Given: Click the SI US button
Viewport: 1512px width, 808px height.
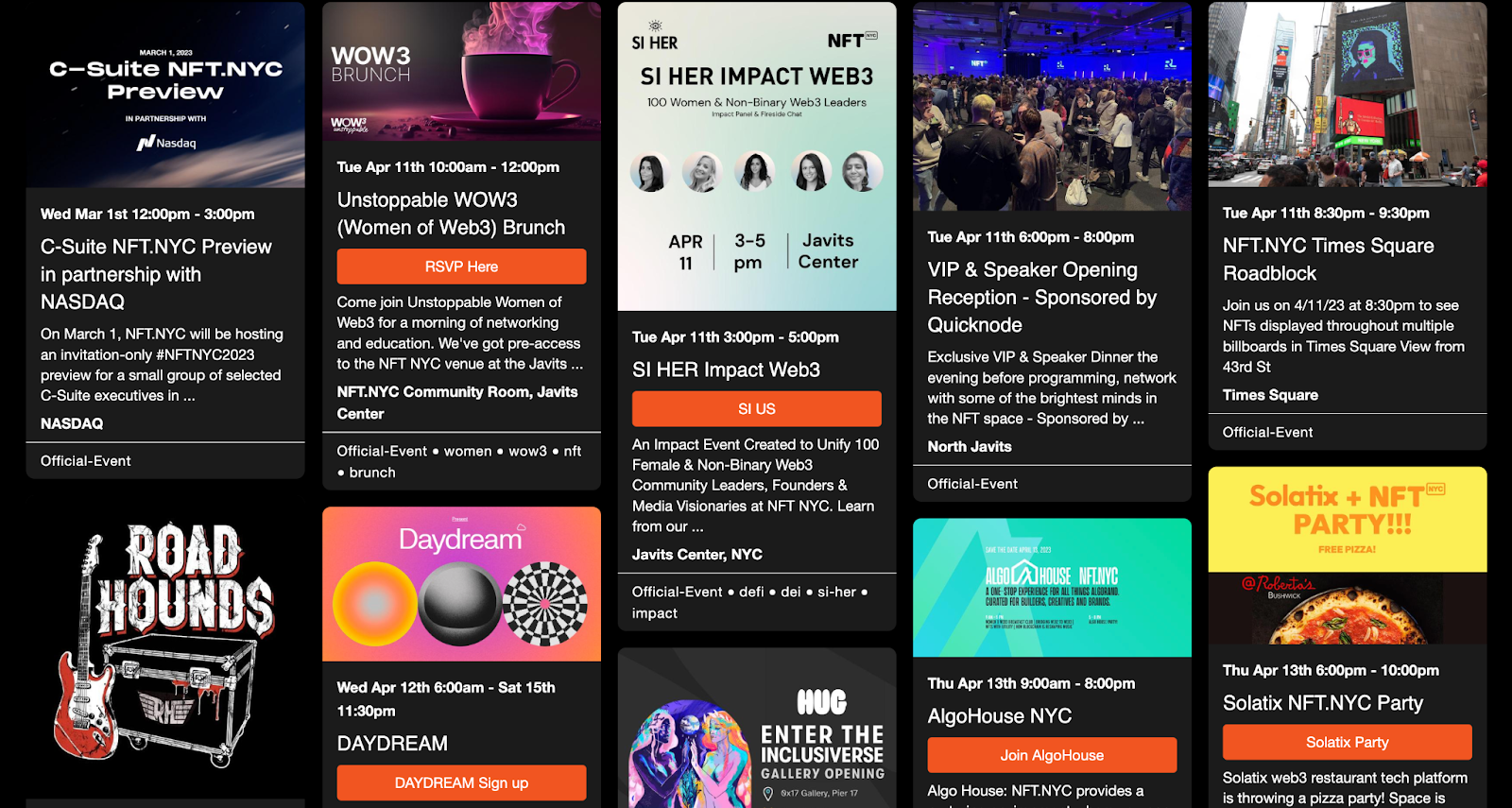Looking at the screenshot, I should click(756, 408).
